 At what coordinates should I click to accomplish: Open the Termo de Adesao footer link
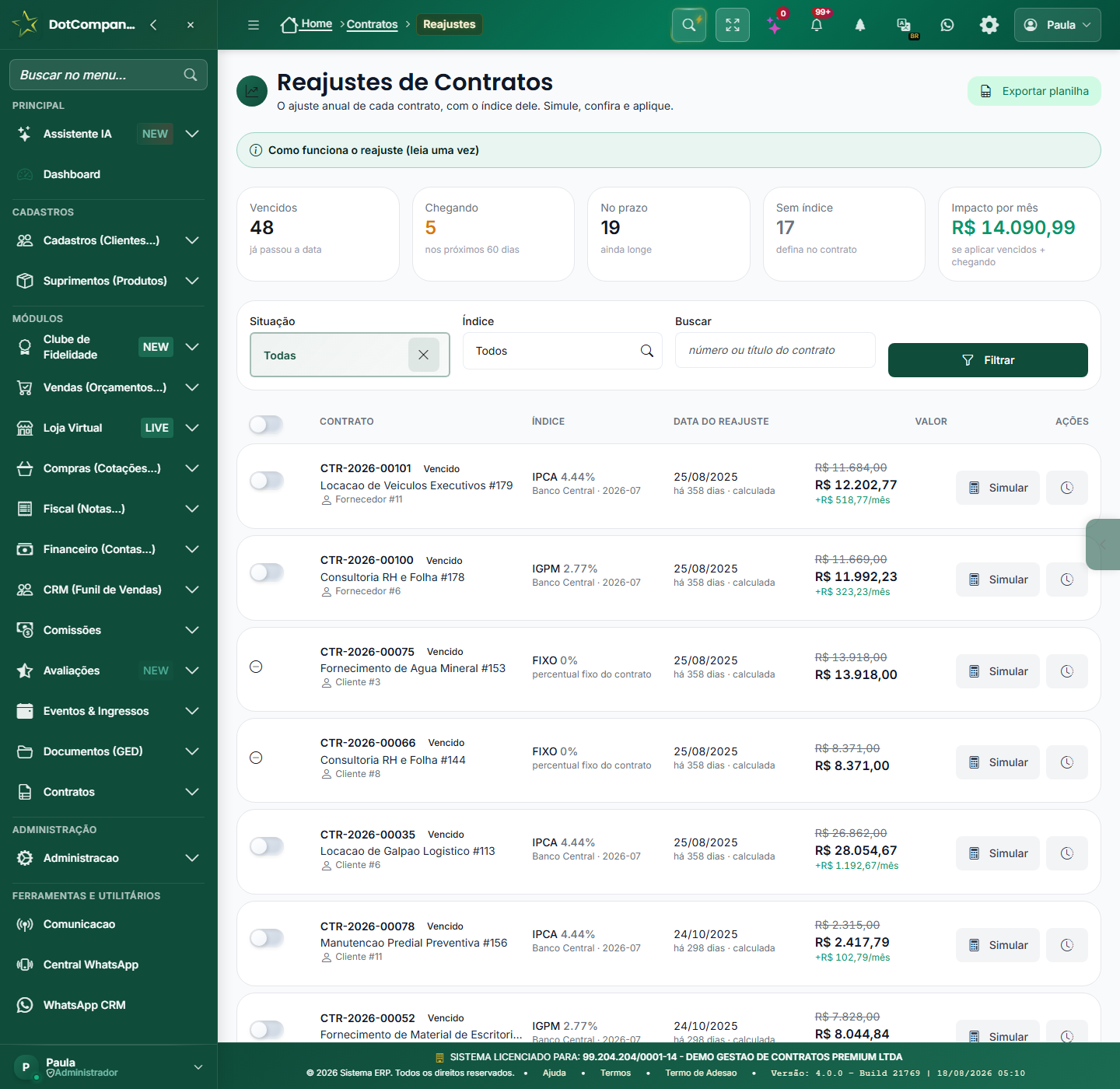click(x=701, y=1073)
